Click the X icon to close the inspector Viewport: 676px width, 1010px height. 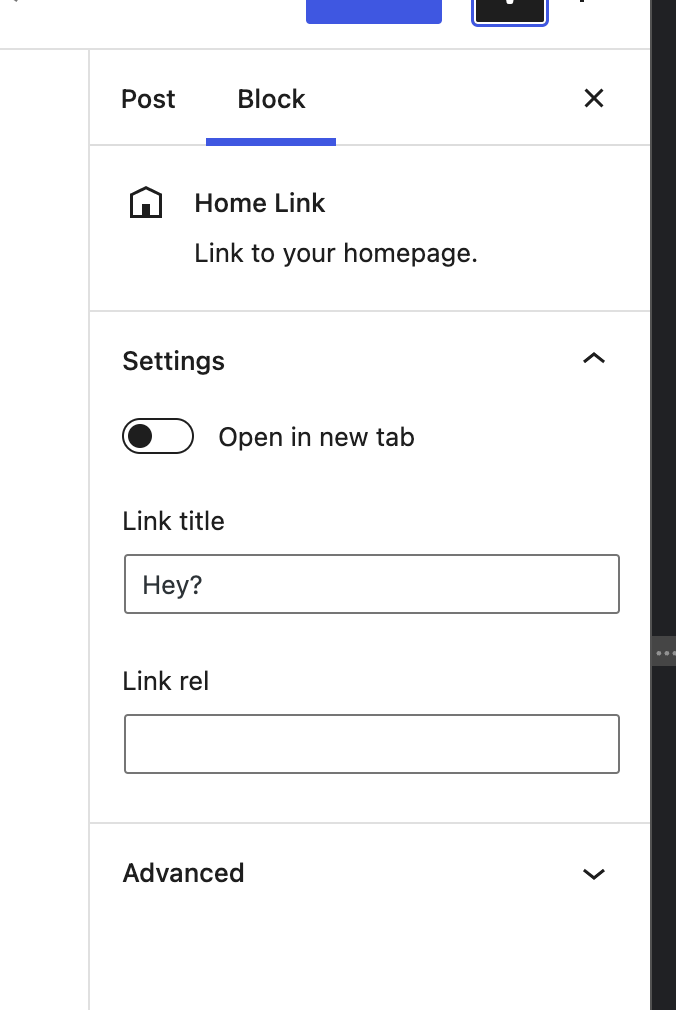coord(593,98)
